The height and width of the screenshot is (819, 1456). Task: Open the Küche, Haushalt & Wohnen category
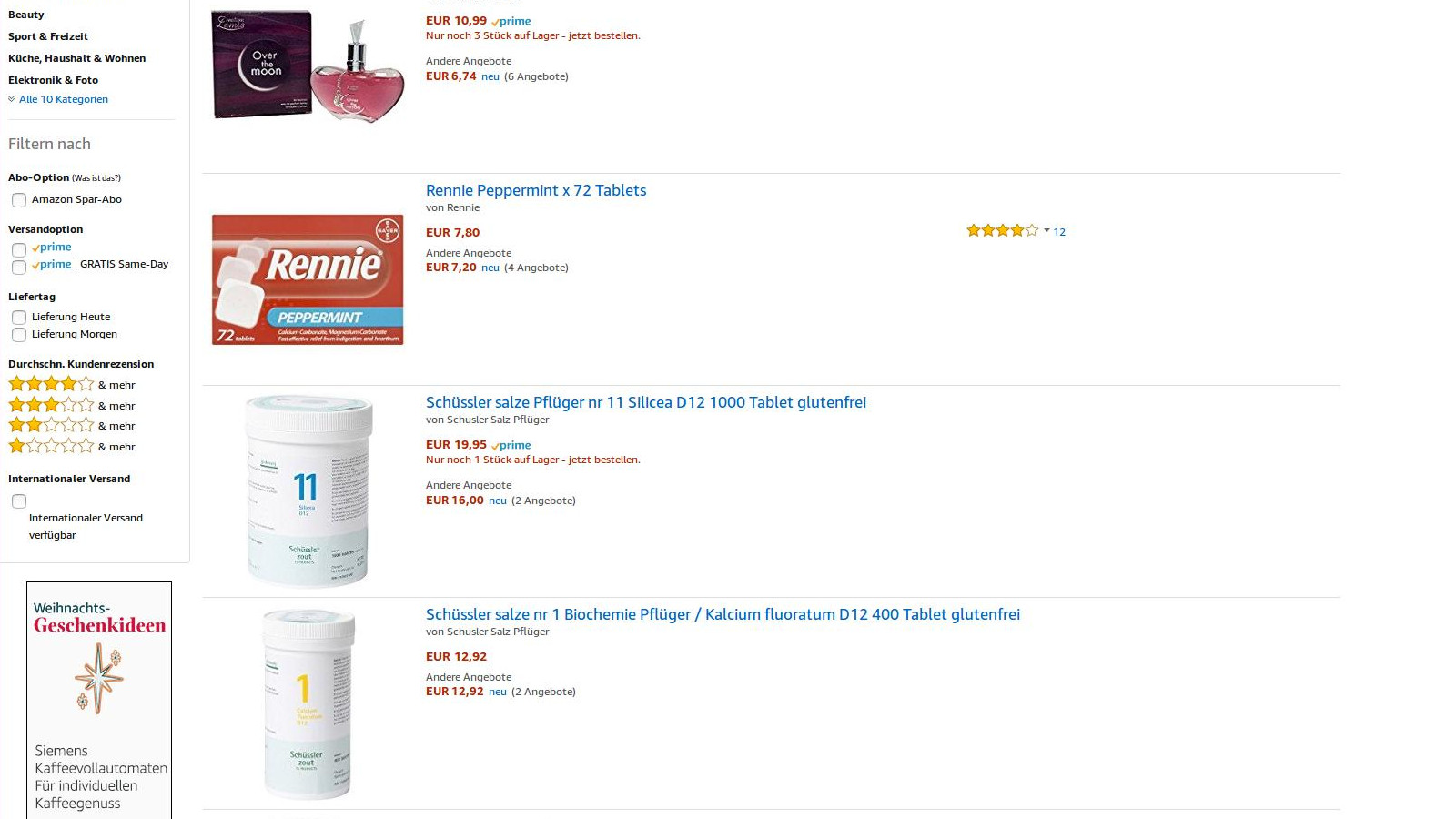coord(76,58)
